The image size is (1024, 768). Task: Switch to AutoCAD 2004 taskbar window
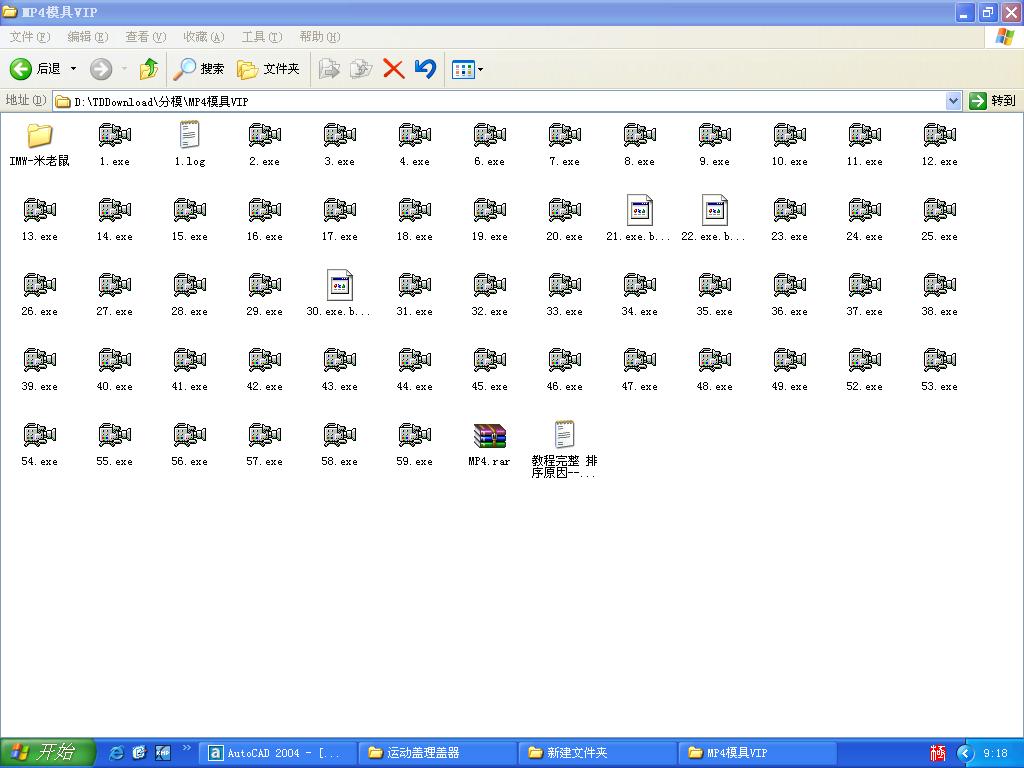[x=278, y=753]
